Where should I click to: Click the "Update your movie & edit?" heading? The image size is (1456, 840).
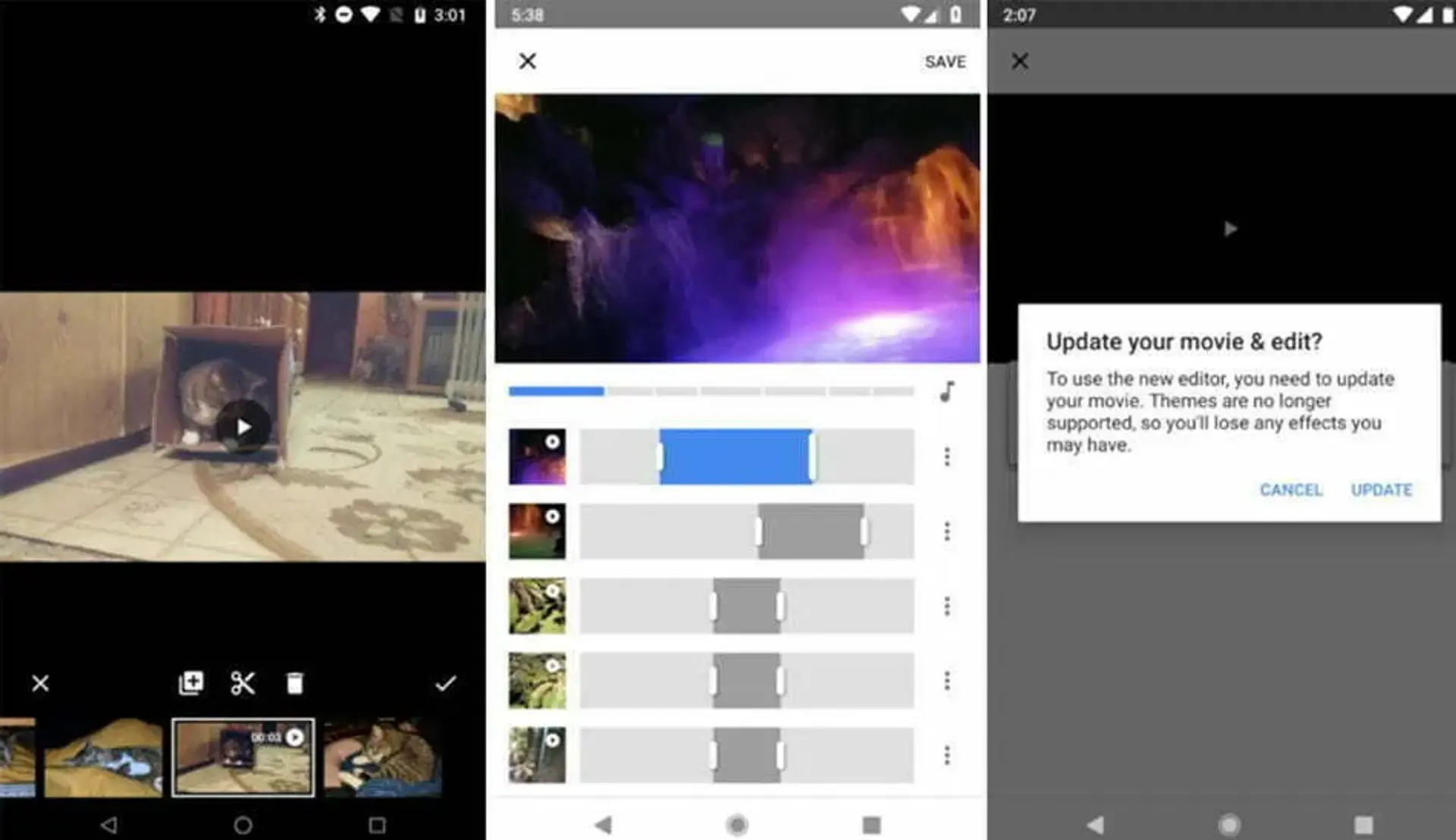pyautogui.click(x=1184, y=342)
